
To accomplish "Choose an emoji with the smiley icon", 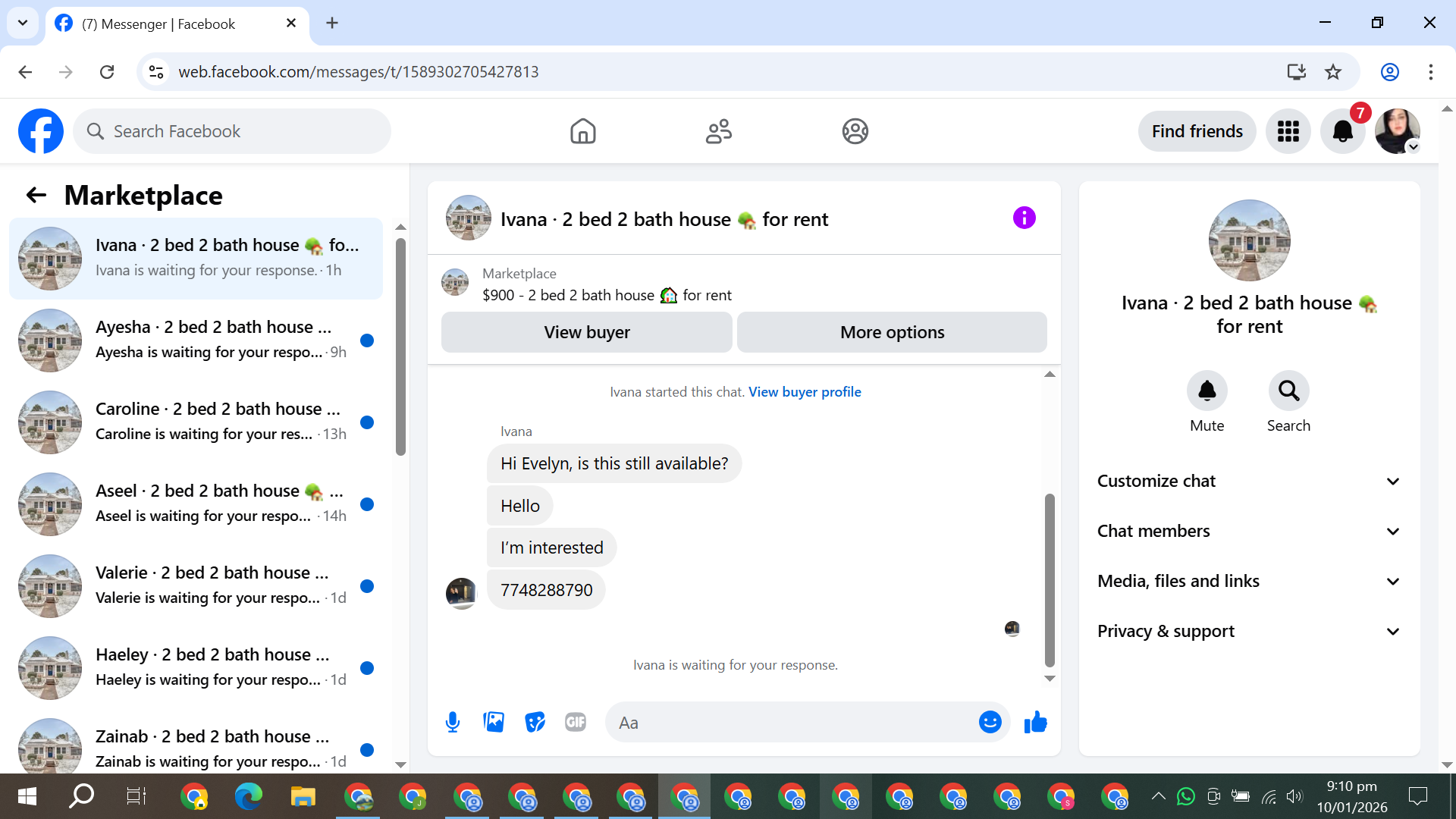I will (x=990, y=722).
